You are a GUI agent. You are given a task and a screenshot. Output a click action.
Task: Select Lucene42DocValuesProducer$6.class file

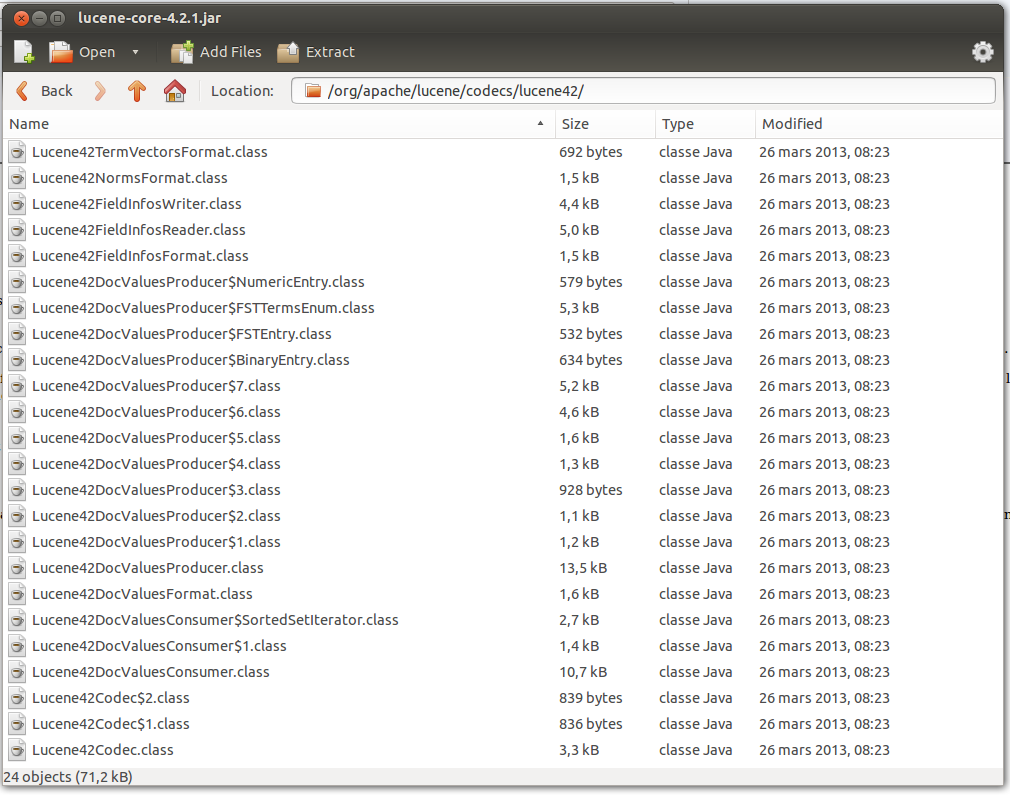[x=502, y=412]
